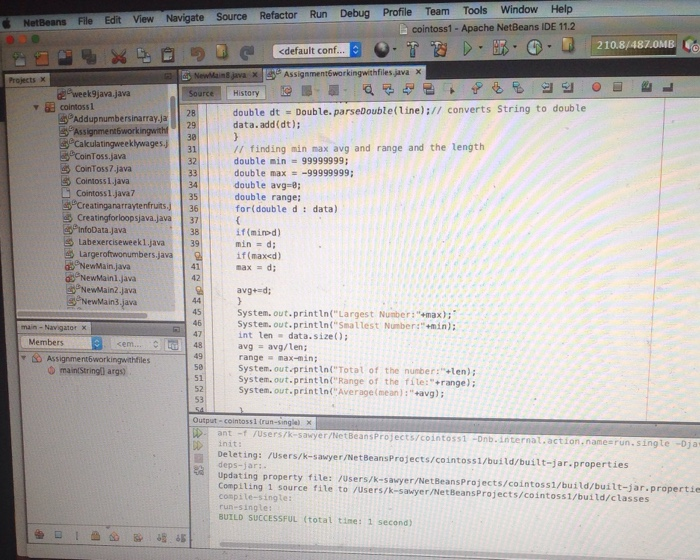
Task: Click the Redo arrow icon
Action: pyautogui.click(x=246, y=53)
